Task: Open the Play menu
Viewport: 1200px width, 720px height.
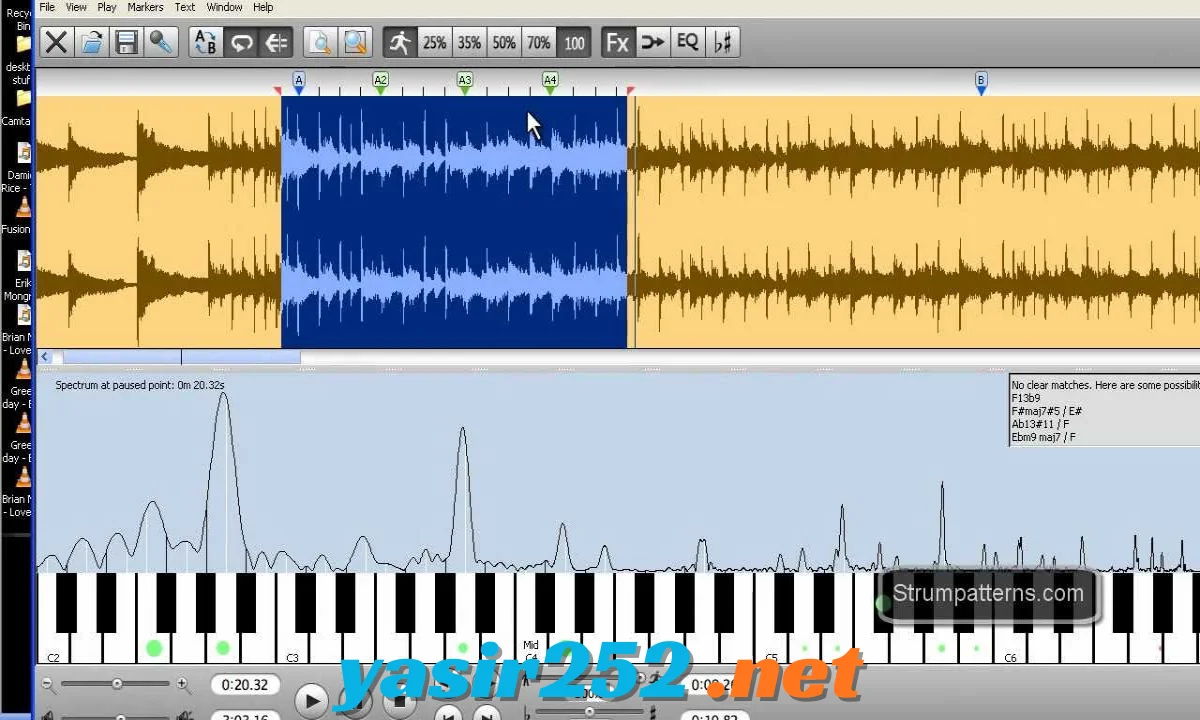Action: point(107,7)
